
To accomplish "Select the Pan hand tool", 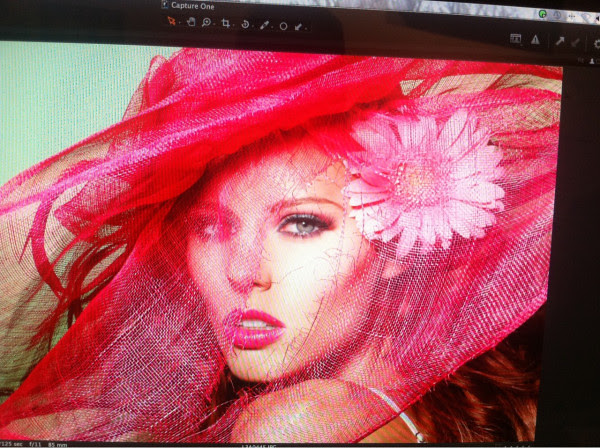I will tap(191, 22).
